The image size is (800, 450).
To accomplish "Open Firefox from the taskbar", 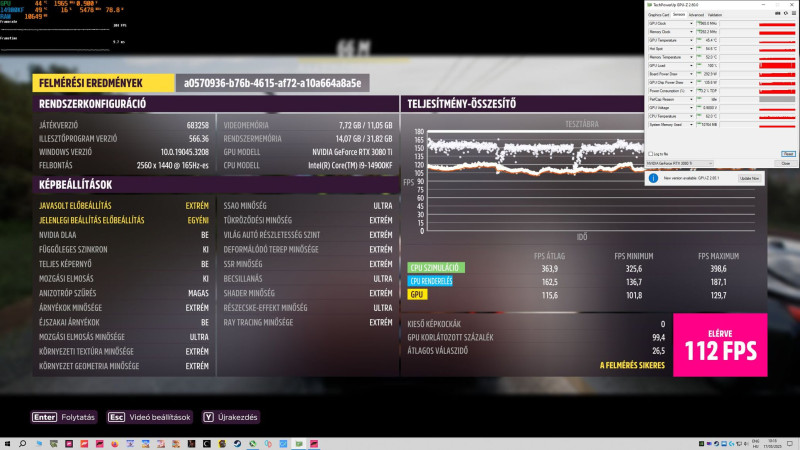I will 115,444.
